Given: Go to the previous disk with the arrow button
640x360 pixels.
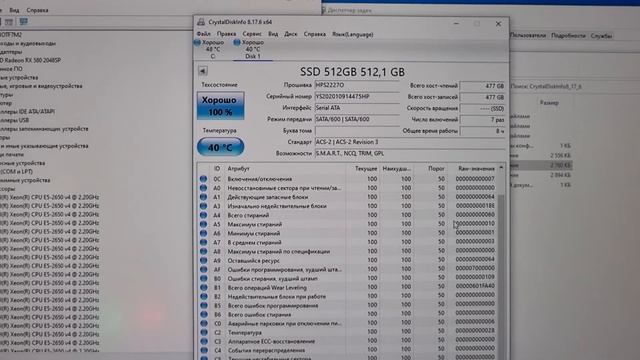Looking at the screenshot, I should [202, 71].
